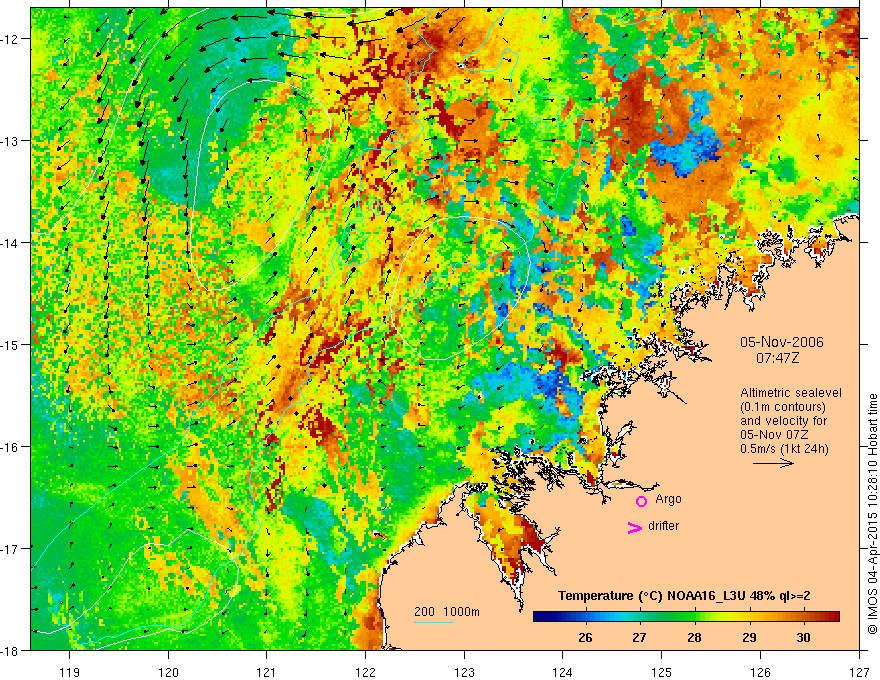
Task: Click longitude axis label 120
Action: tap(168, 672)
